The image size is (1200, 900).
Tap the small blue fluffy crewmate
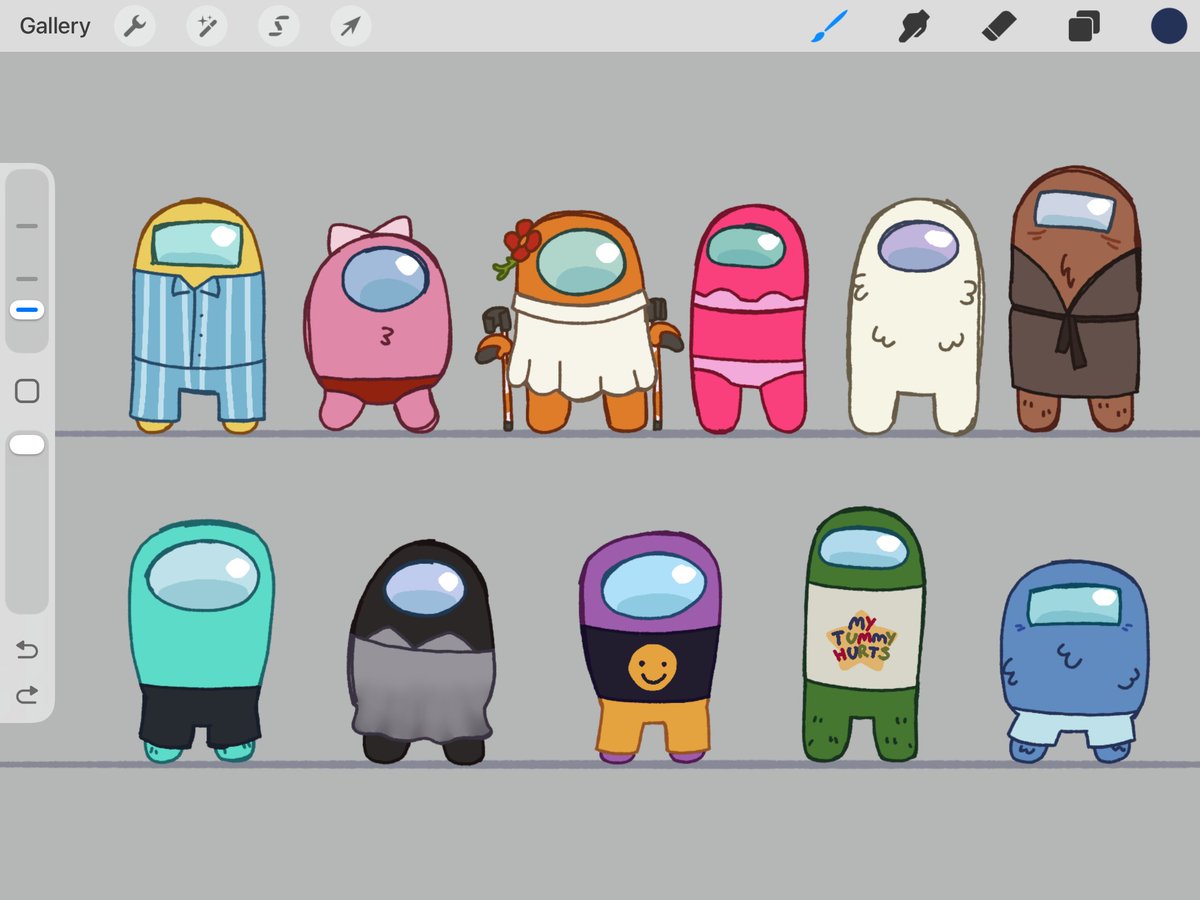[x=1074, y=662]
